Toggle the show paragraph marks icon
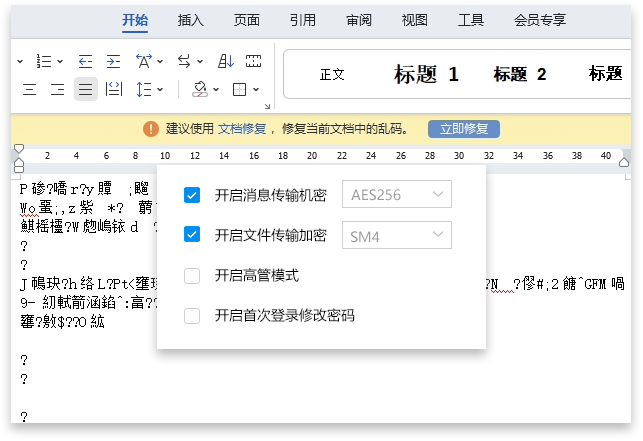This screenshot has width=643, height=441. coord(253,61)
